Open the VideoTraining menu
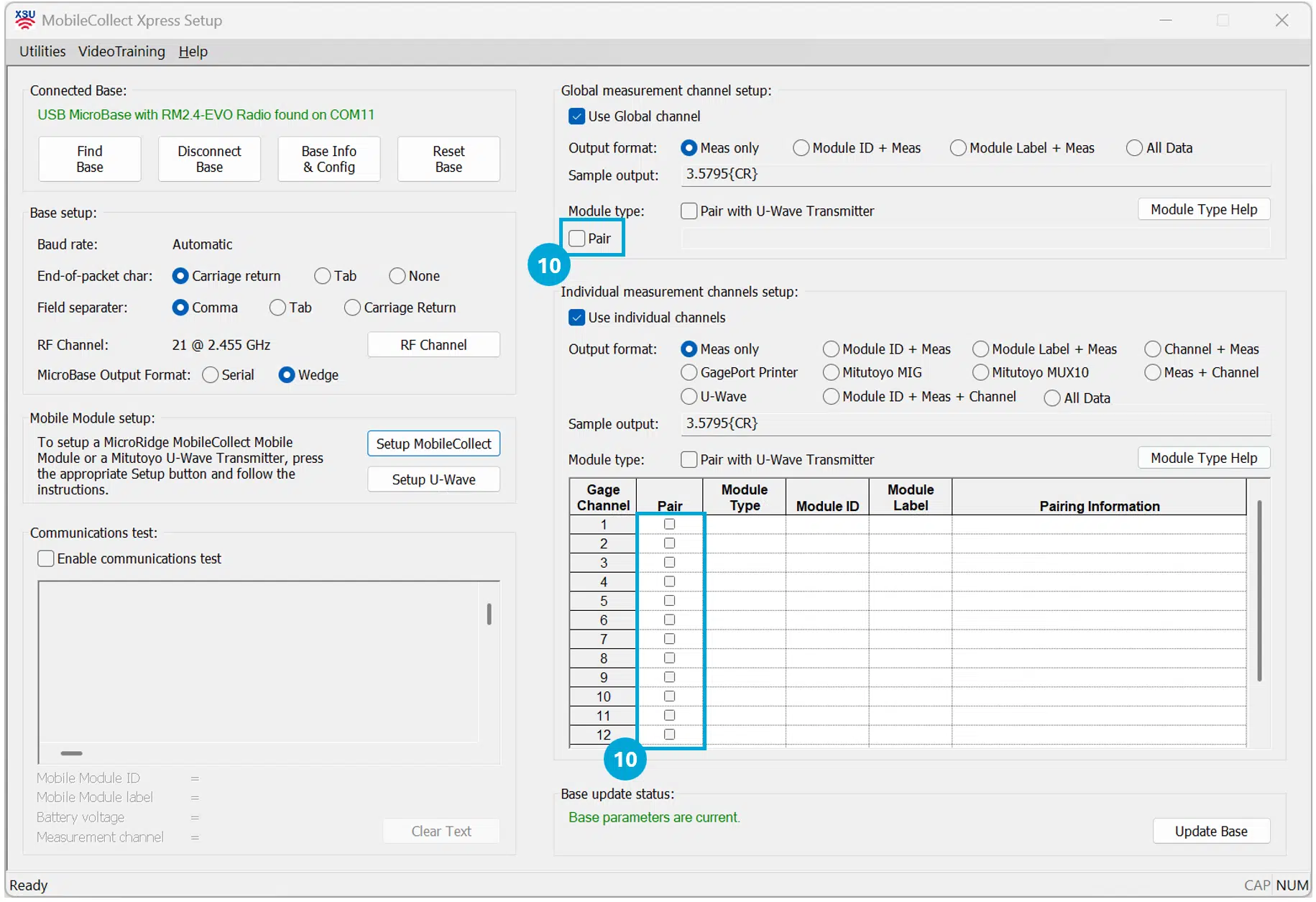The image size is (1316, 902). (x=121, y=51)
